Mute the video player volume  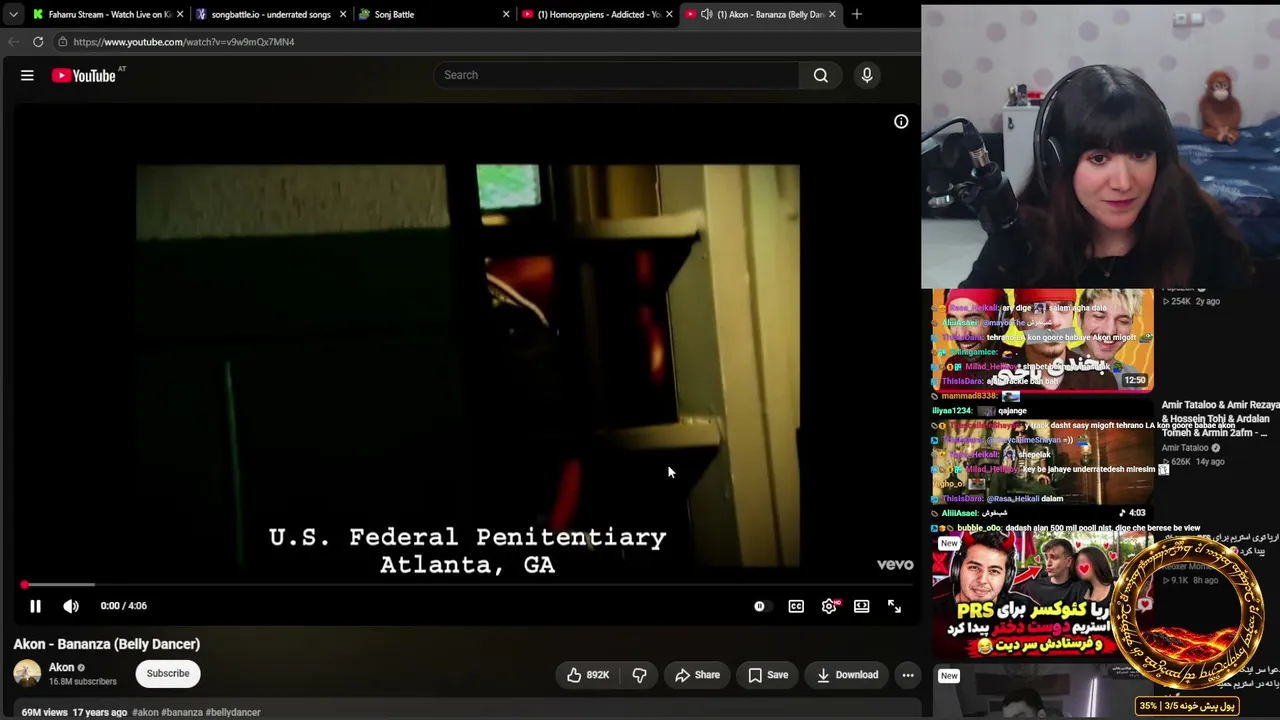[x=71, y=606]
